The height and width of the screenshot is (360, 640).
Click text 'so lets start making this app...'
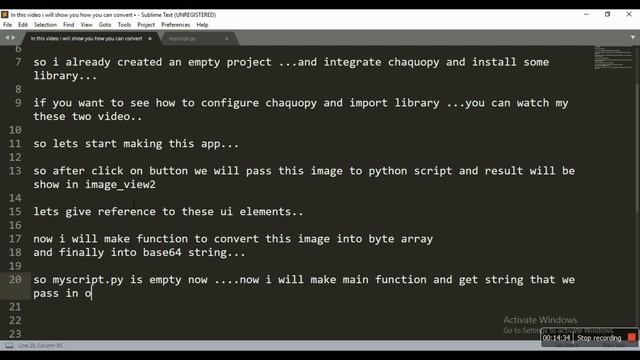click(136, 144)
